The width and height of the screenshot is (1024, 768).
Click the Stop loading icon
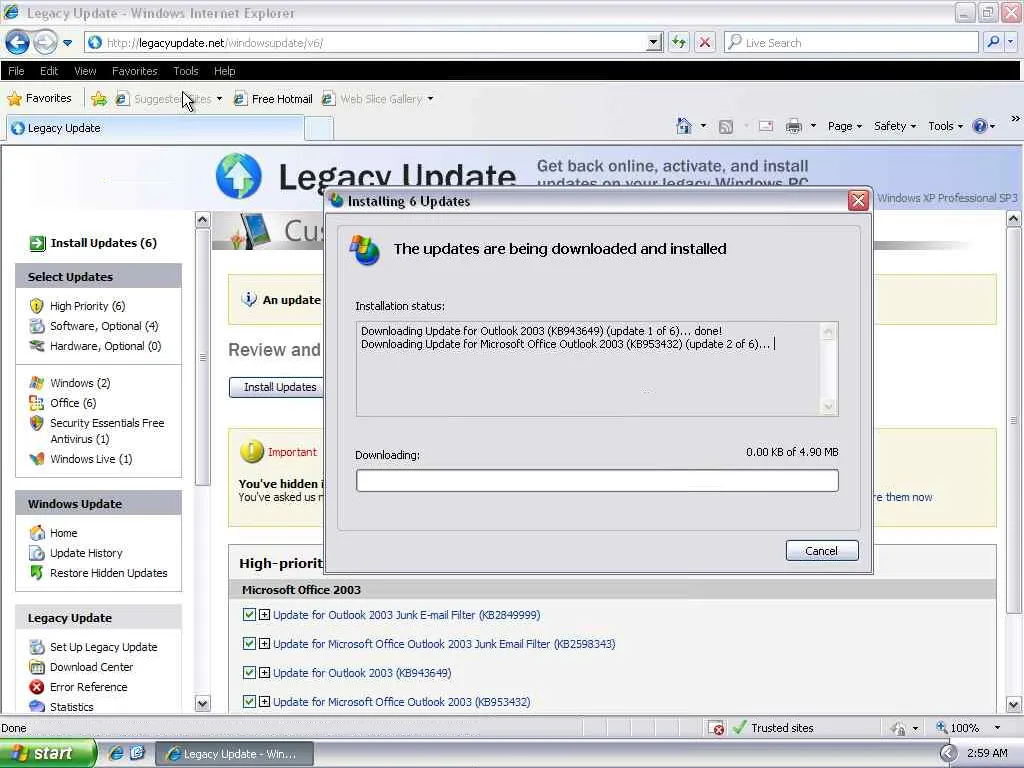(705, 42)
